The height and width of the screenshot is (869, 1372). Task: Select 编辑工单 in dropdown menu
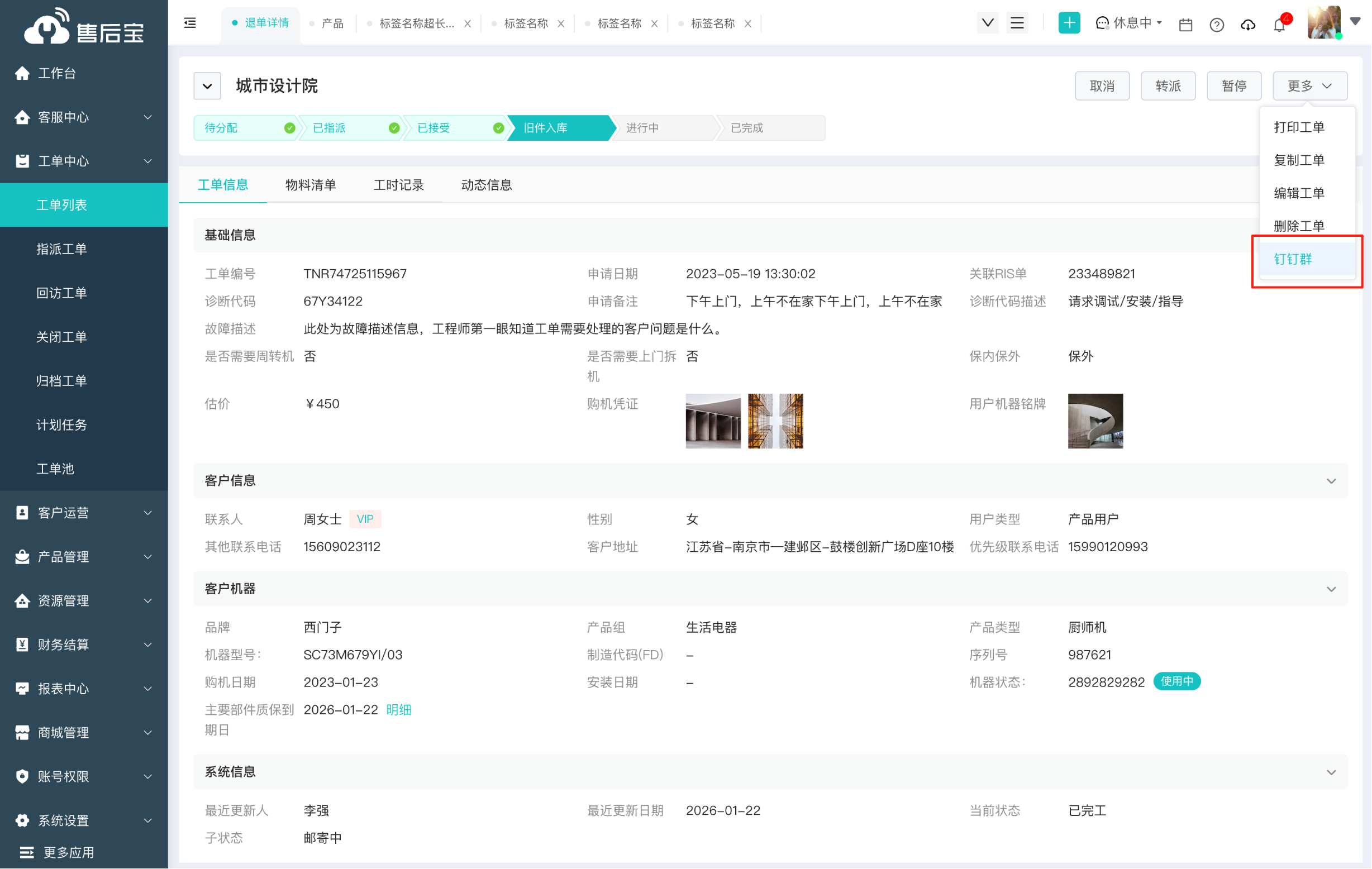pyautogui.click(x=1298, y=193)
